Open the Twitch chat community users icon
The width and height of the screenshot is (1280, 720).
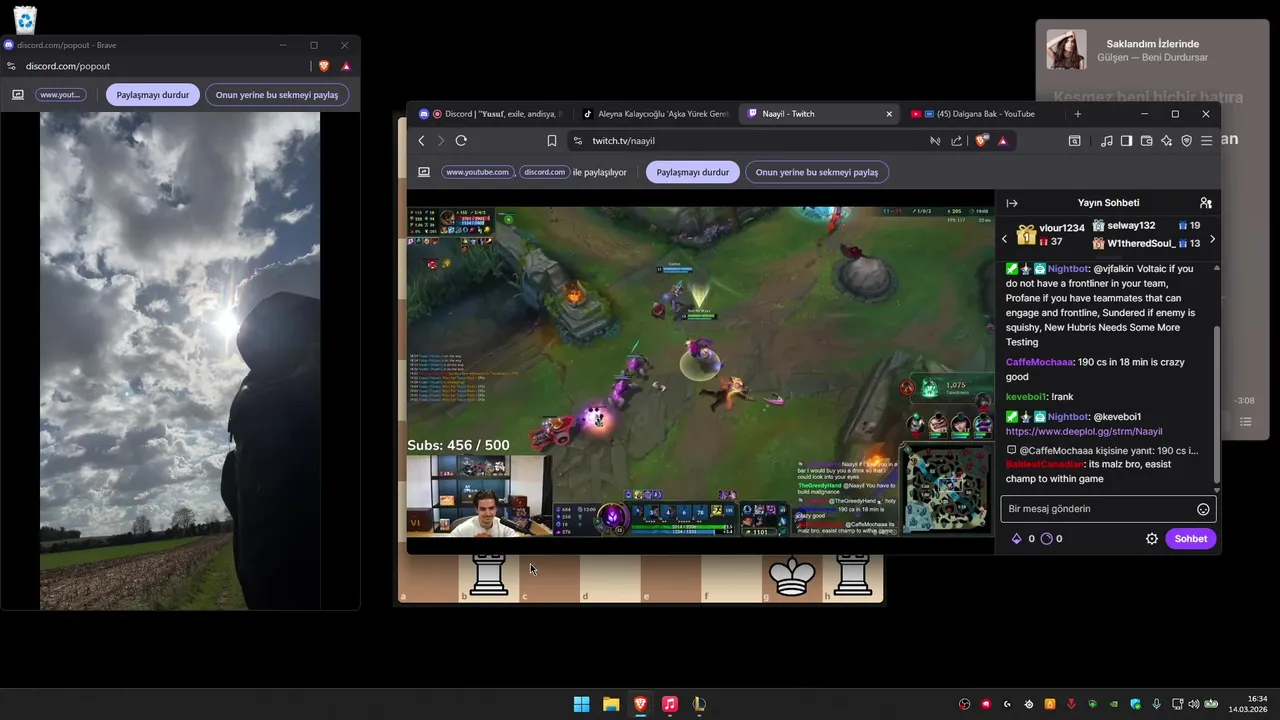pyautogui.click(x=1205, y=203)
